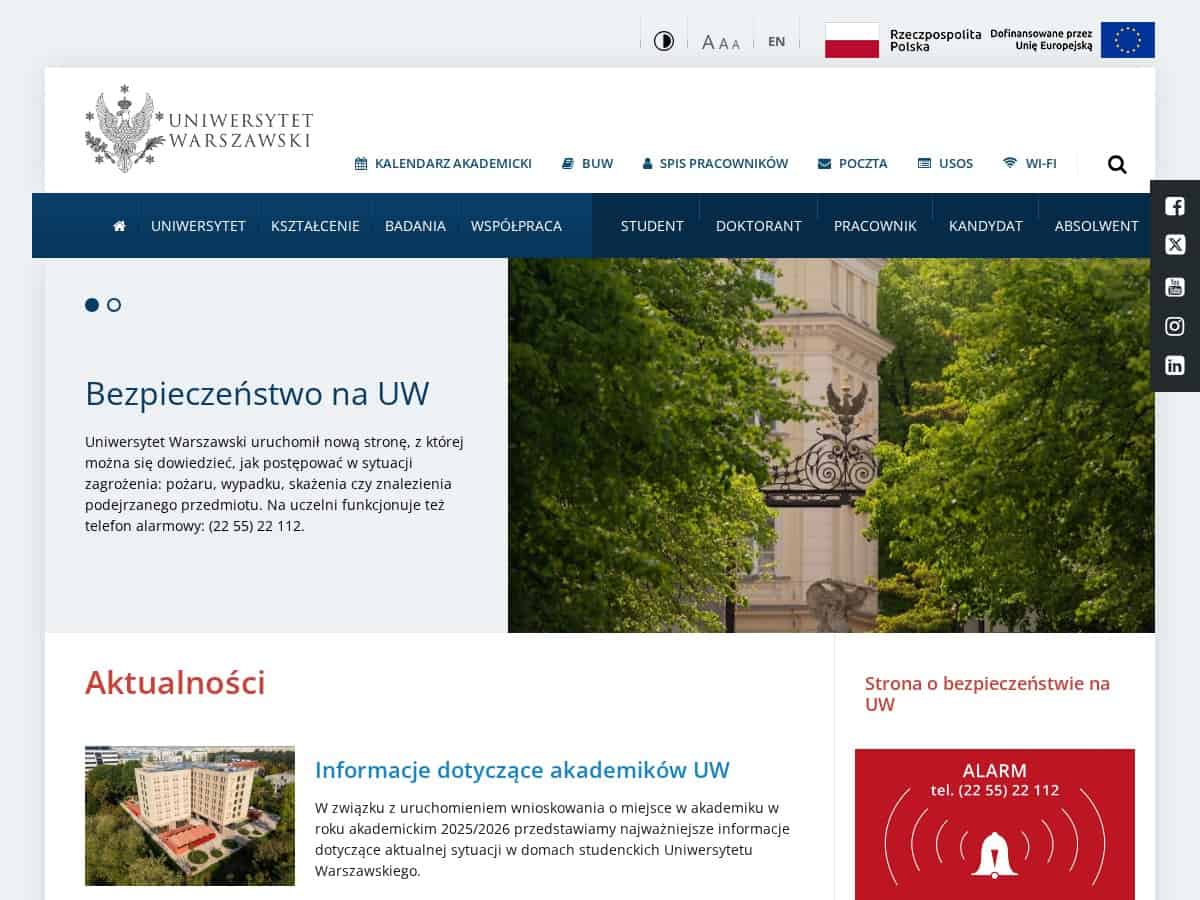
Task: Select the first slider dot
Action: 92,305
